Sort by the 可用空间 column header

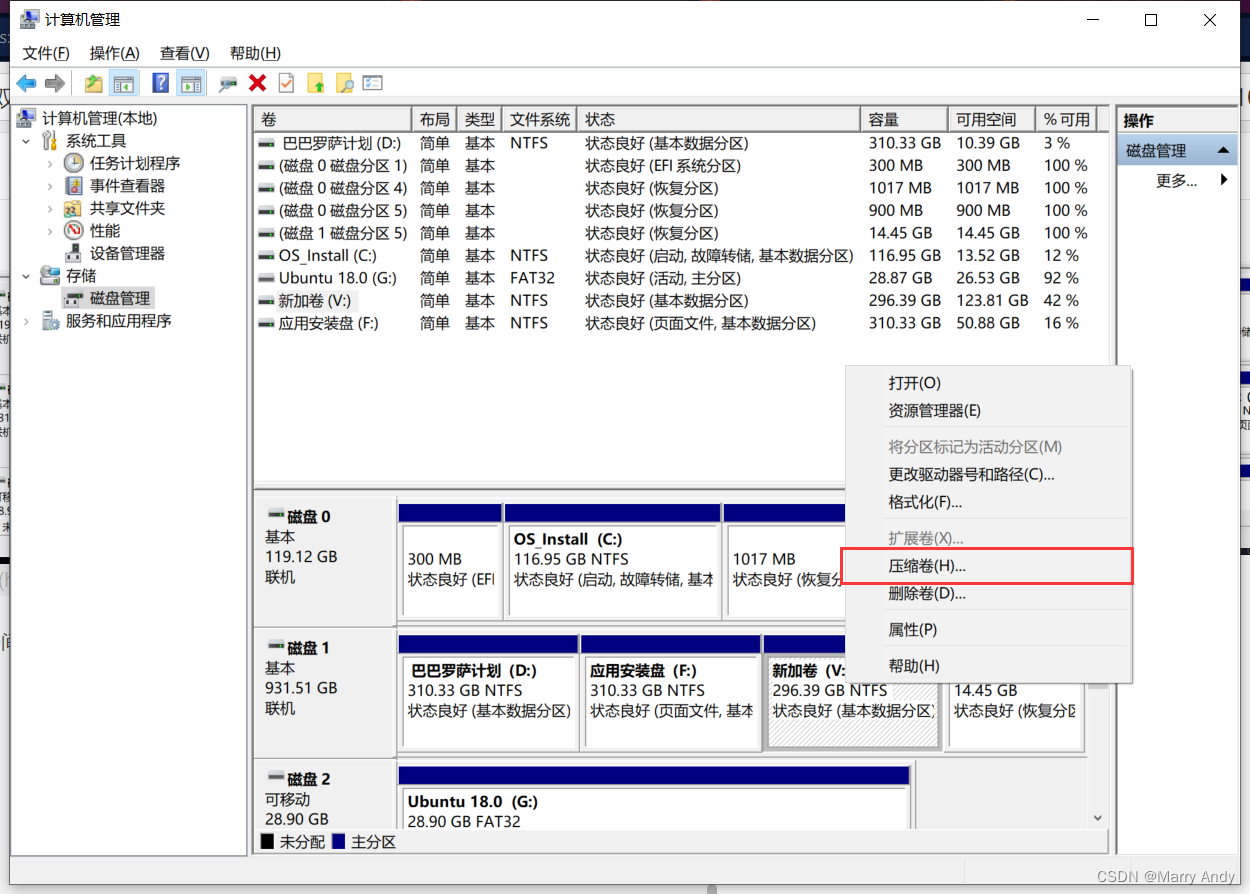point(985,119)
